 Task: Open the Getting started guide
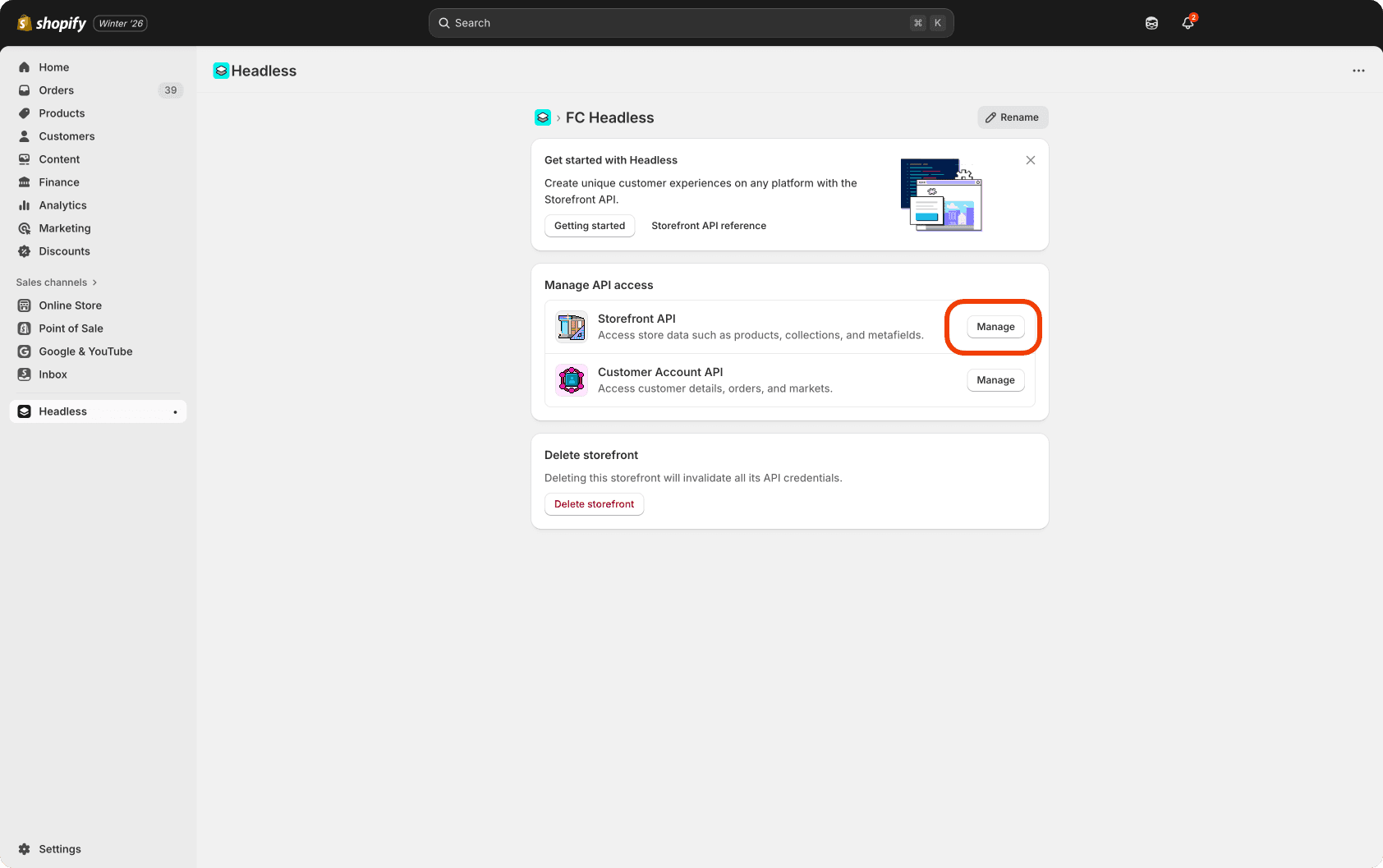coord(590,226)
